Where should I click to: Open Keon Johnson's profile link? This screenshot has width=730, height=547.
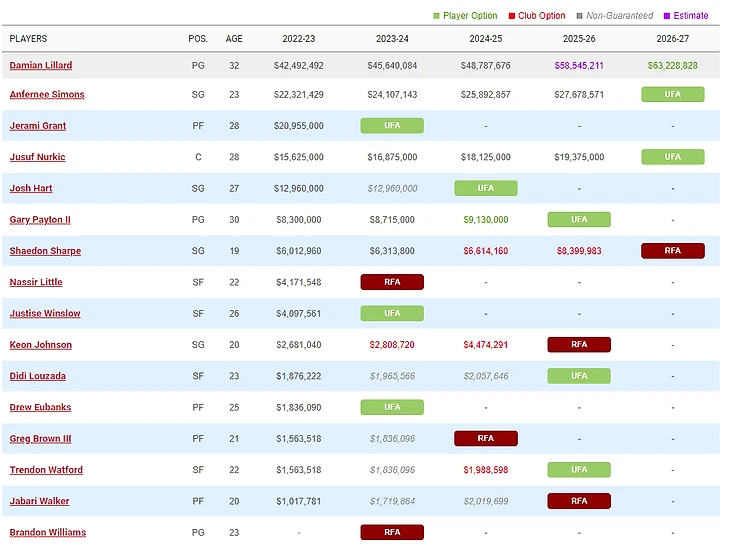click(x=41, y=345)
